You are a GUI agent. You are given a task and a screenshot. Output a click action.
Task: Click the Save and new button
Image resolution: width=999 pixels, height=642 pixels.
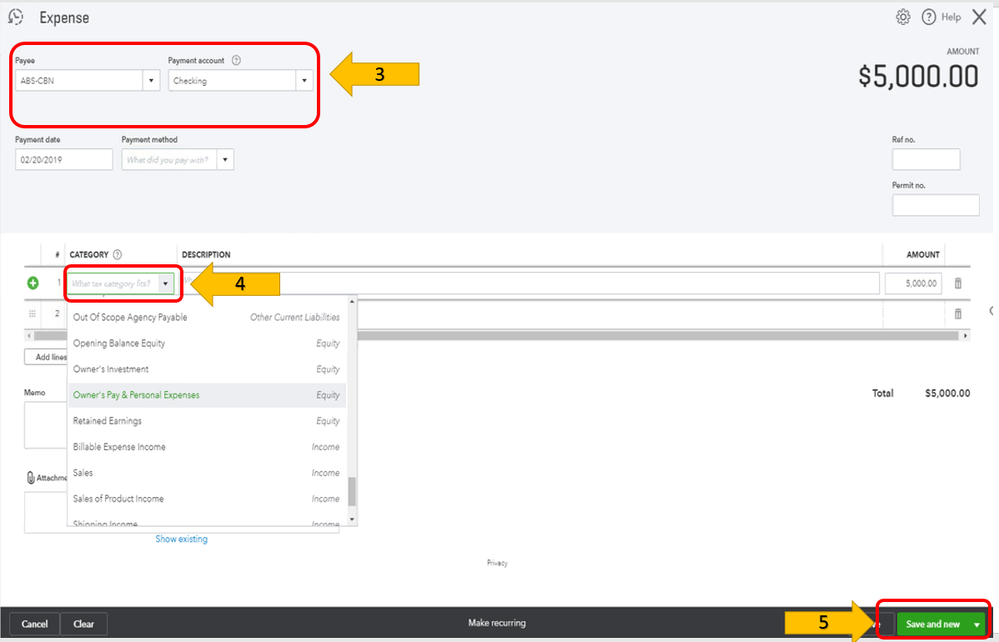[x=933, y=624]
